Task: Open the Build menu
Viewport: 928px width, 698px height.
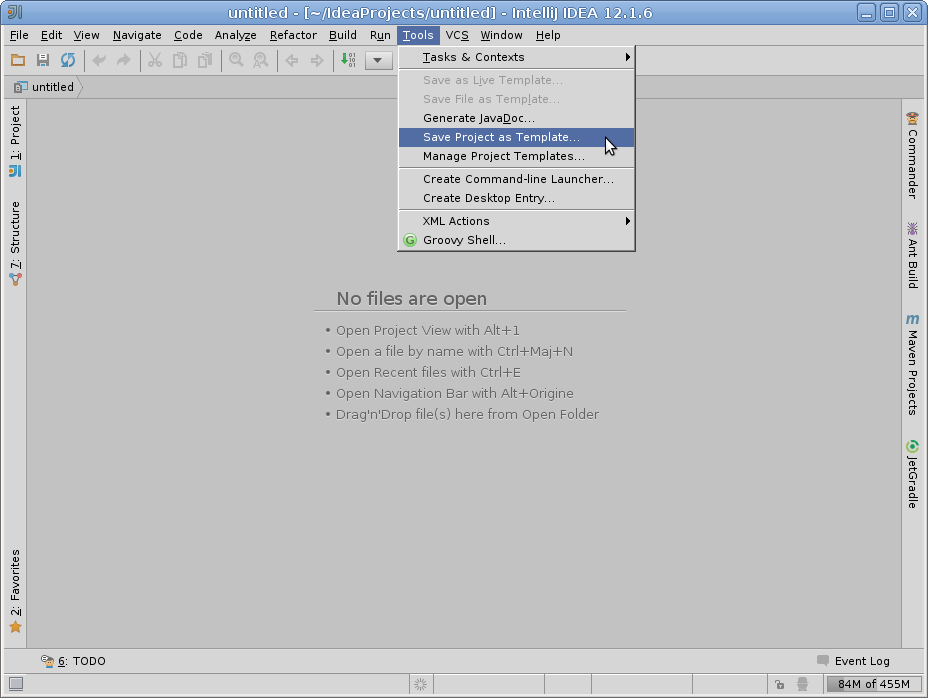Action: coord(343,35)
